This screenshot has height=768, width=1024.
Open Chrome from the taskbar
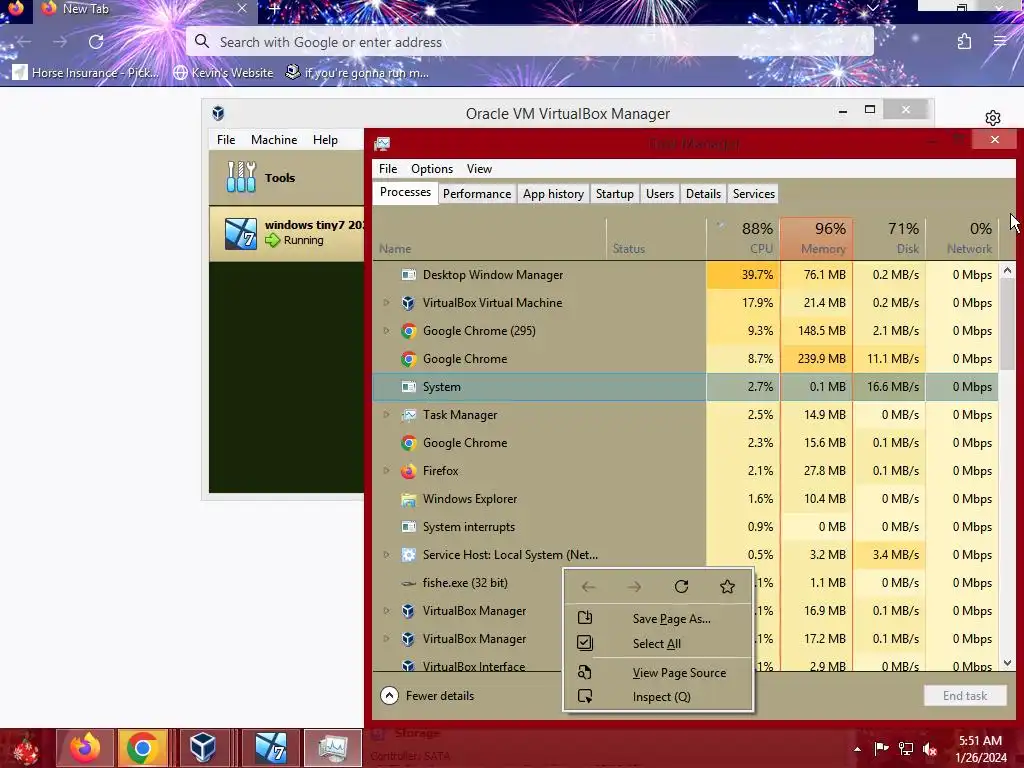[x=142, y=748]
